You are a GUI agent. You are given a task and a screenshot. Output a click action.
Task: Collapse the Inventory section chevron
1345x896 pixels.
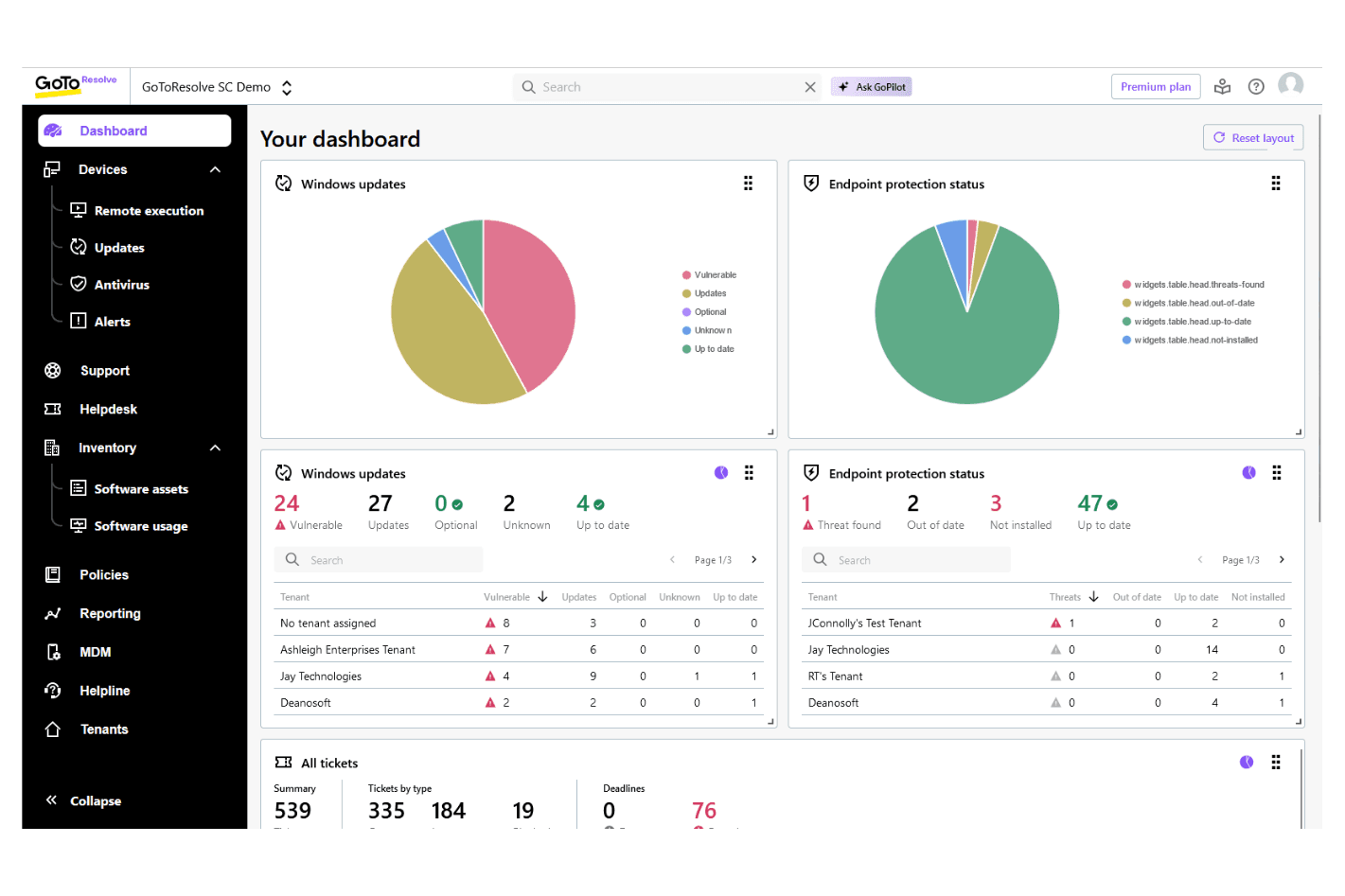tap(215, 448)
